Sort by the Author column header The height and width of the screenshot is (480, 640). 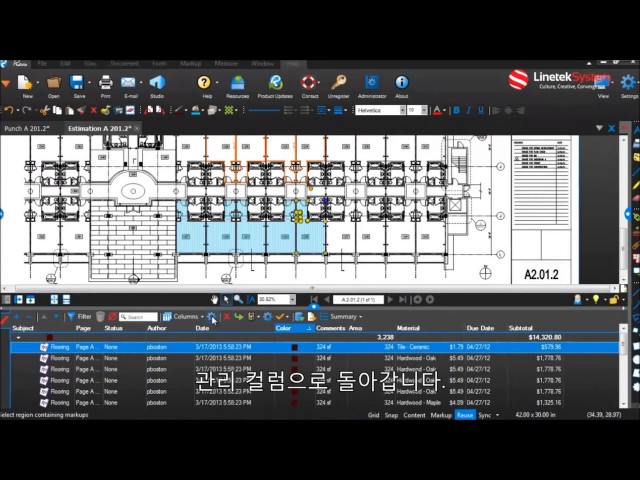(157, 328)
